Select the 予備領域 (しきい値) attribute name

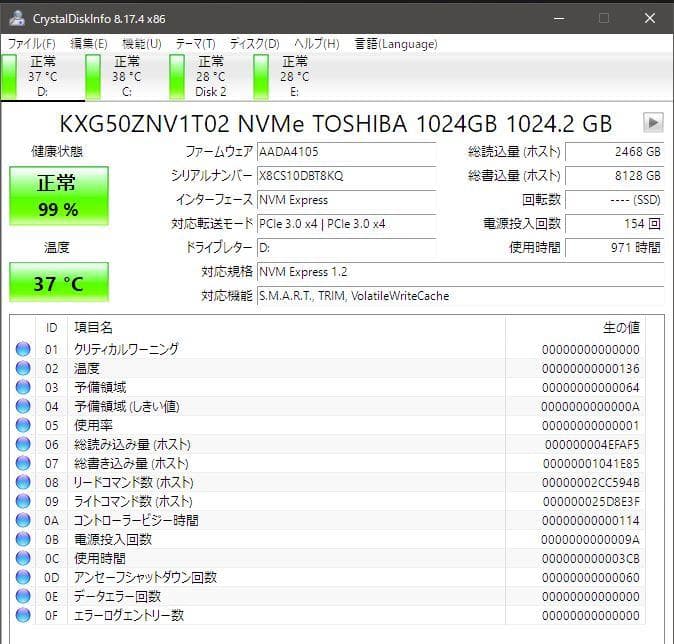pos(126,406)
